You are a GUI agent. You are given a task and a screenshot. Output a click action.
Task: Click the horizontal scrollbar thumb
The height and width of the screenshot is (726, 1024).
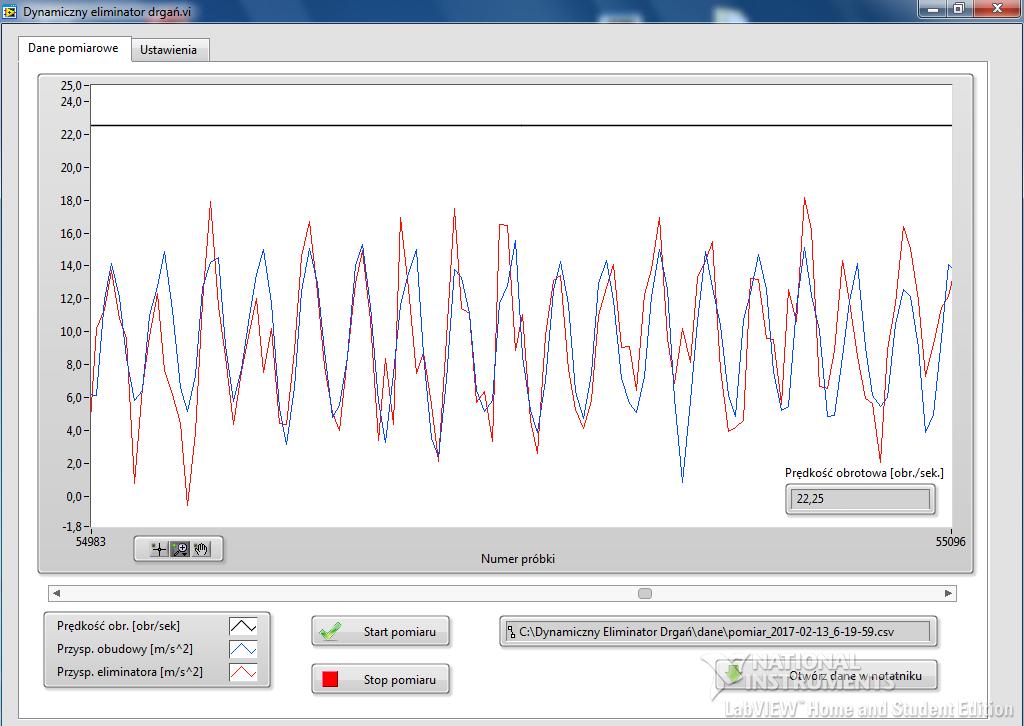(x=645, y=593)
